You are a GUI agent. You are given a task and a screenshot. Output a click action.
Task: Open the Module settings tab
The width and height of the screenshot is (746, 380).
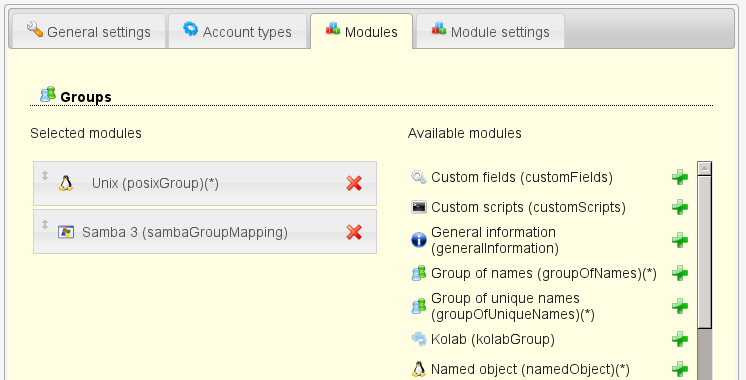491,31
